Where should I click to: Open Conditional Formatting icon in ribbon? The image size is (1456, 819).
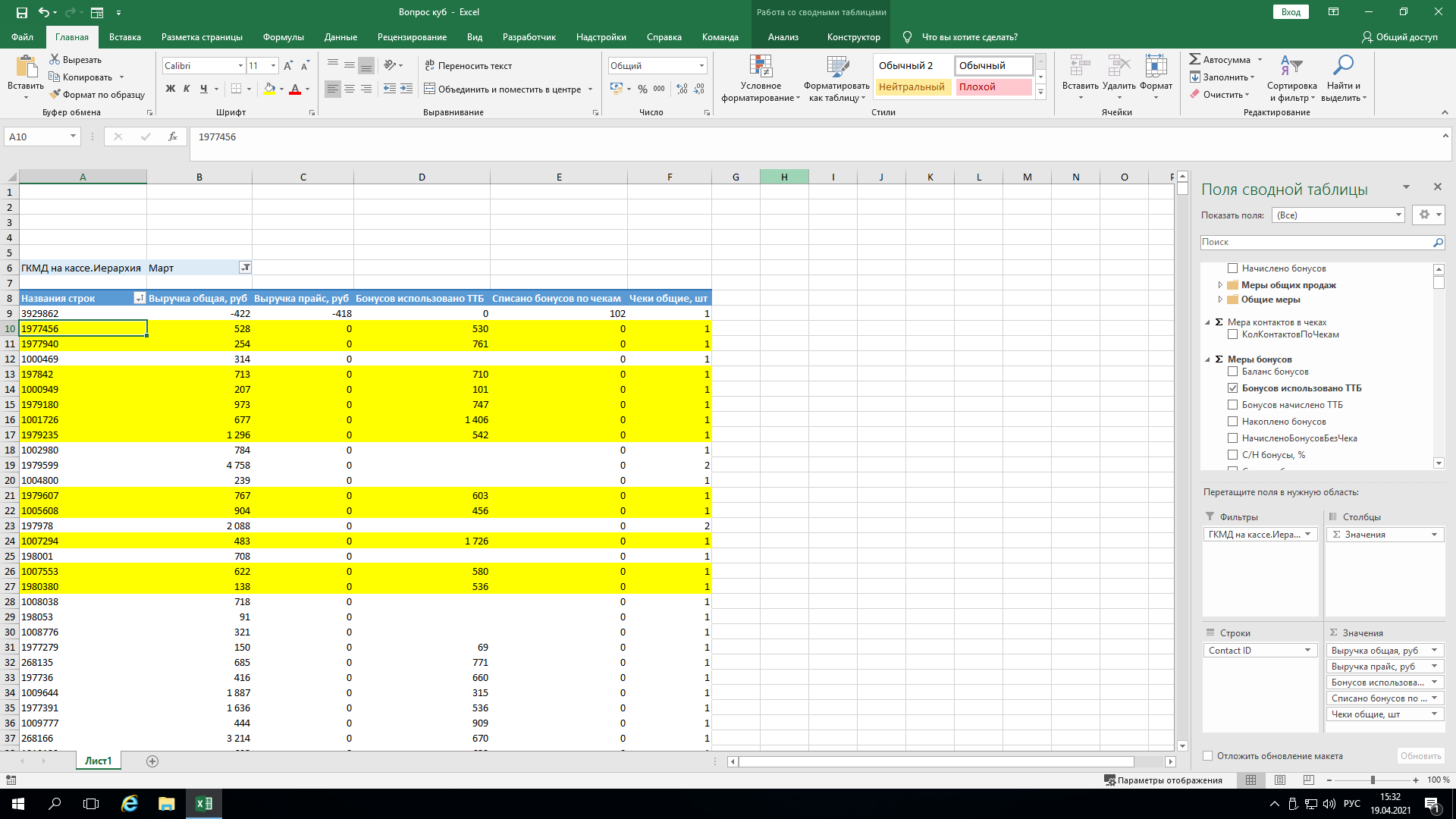761,67
